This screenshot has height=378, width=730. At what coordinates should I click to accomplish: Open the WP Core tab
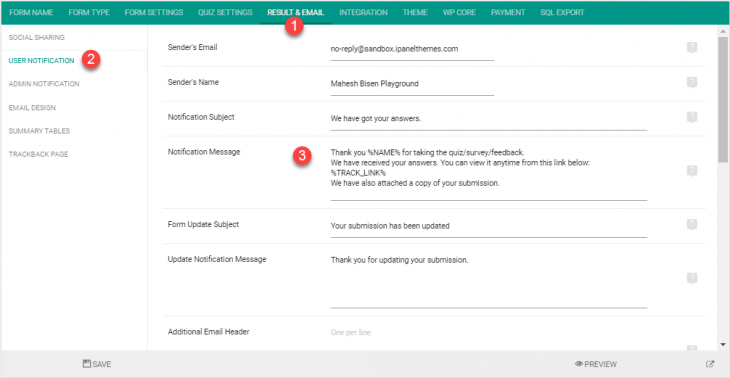click(x=459, y=13)
